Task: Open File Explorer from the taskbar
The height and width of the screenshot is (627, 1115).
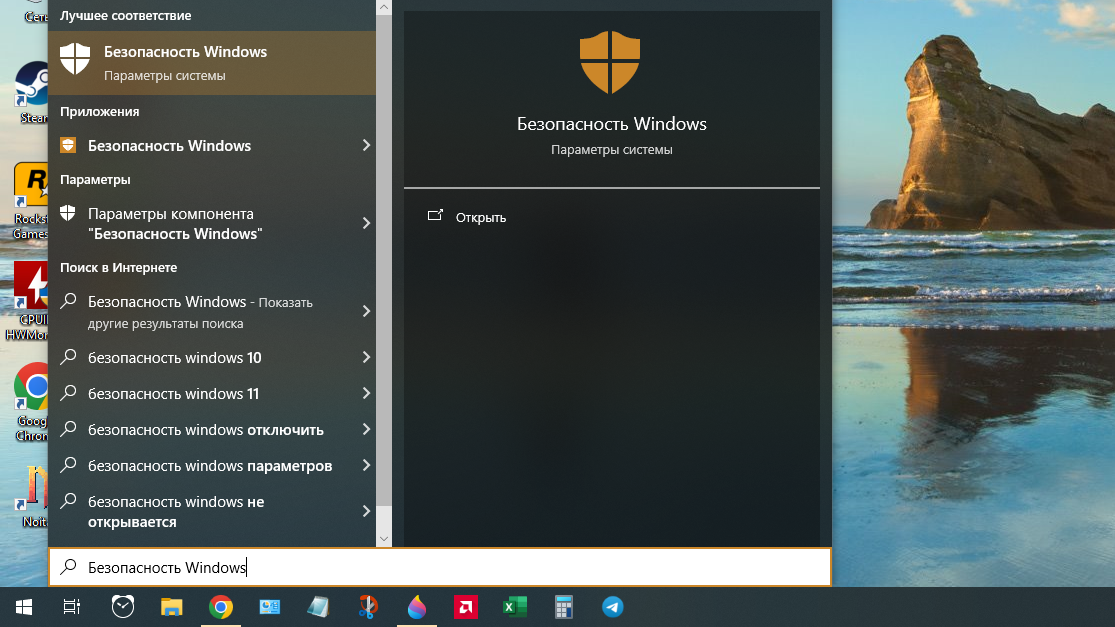Action: click(x=171, y=607)
